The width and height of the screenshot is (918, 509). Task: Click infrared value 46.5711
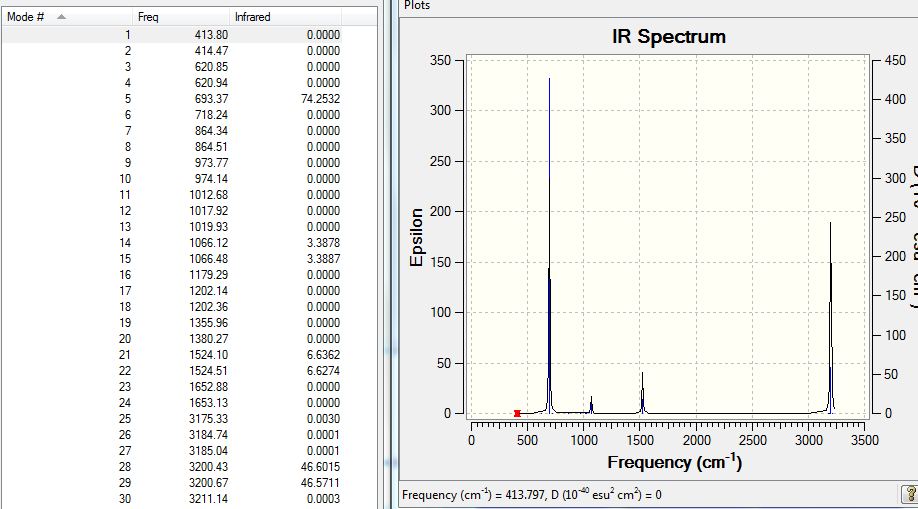click(x=320, y=483)
